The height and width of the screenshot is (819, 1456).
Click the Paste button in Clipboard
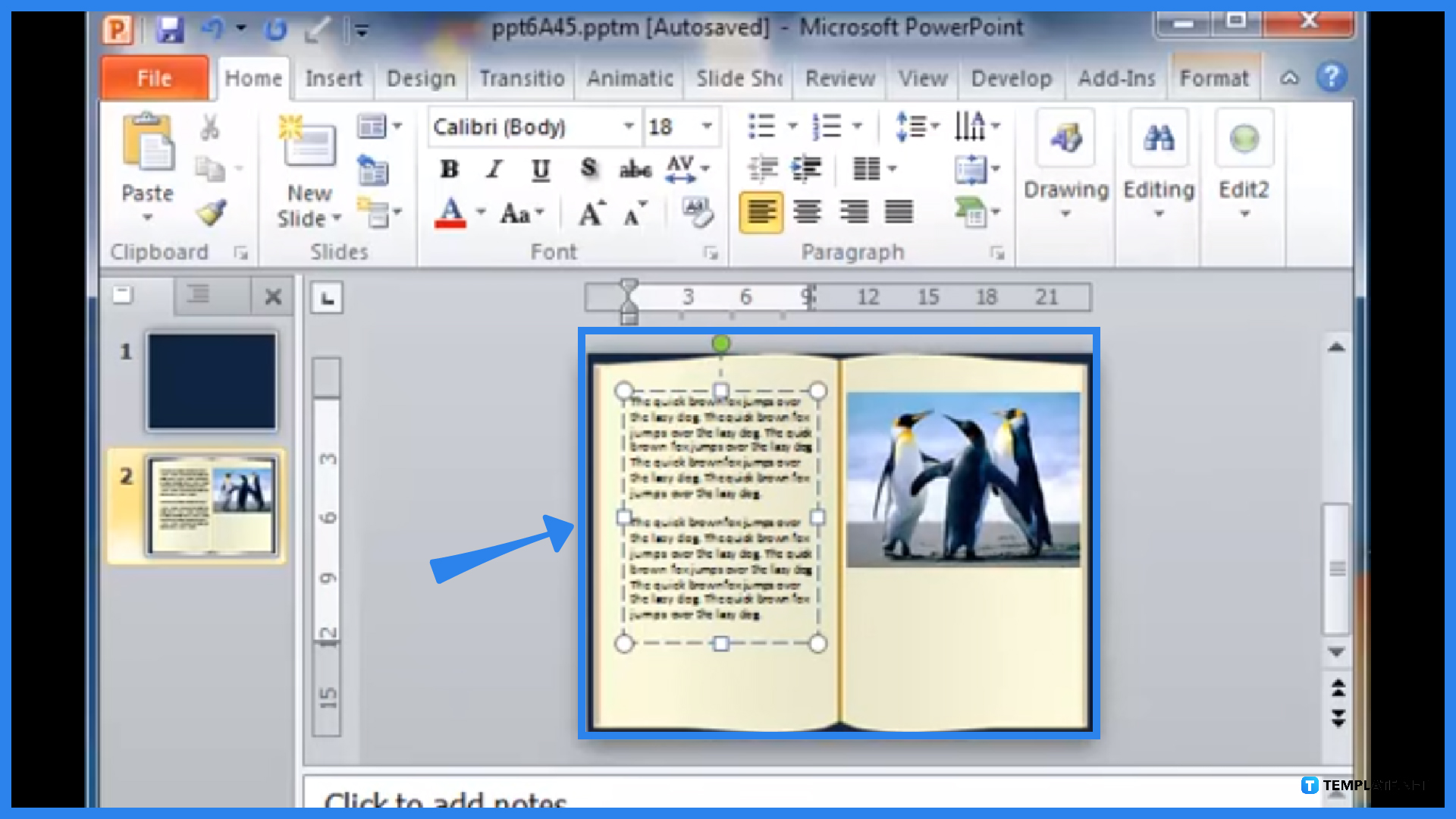[x=147, y=168]
